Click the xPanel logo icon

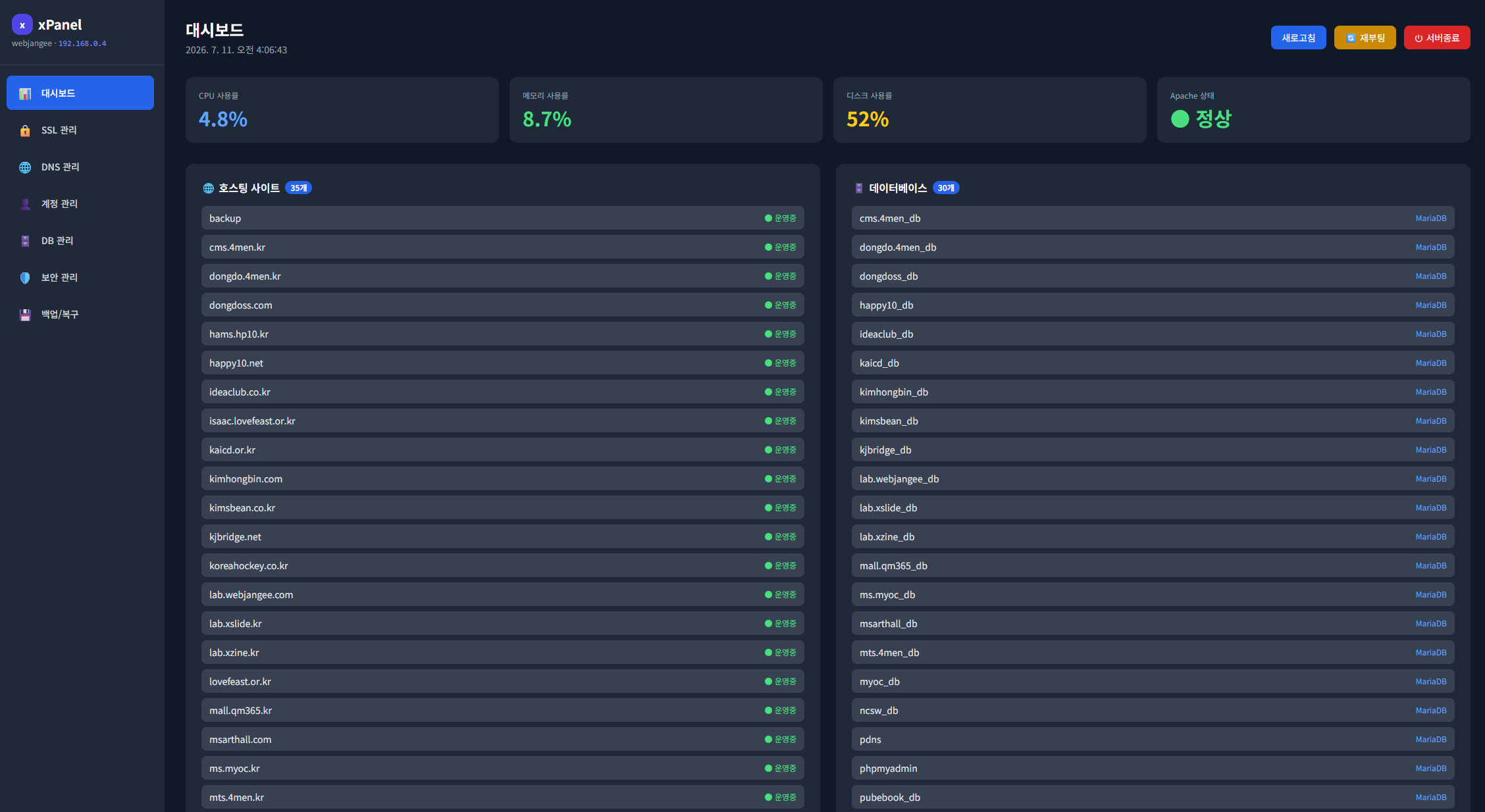[22, 25]
